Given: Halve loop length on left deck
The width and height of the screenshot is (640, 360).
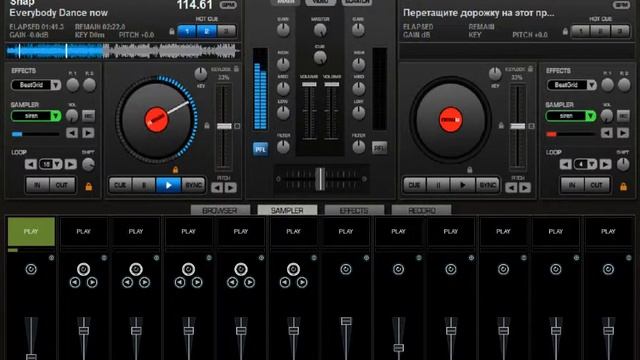Looking at the screenshot, I should (31, 164).
